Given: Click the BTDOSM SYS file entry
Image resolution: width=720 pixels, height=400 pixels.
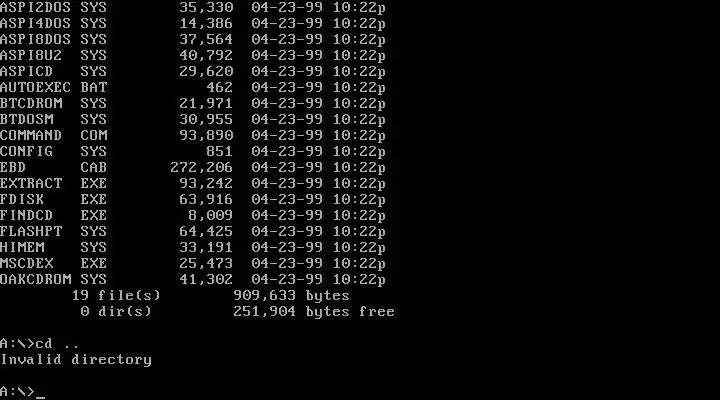Looking at the screenshot, I should point(192,119).
